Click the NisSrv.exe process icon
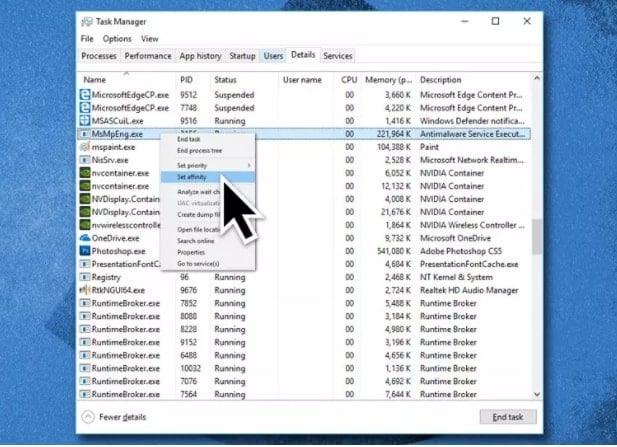This screenshot has width=617, height=447. click(x=85, y=160)
